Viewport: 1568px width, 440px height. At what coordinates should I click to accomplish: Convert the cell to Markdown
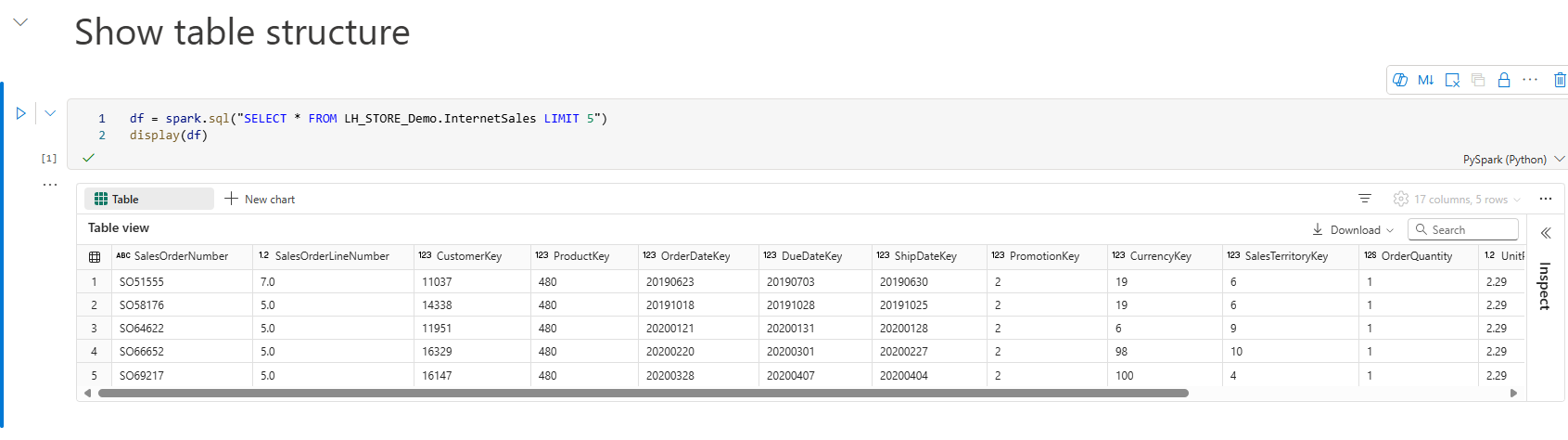click(1426, 80)
